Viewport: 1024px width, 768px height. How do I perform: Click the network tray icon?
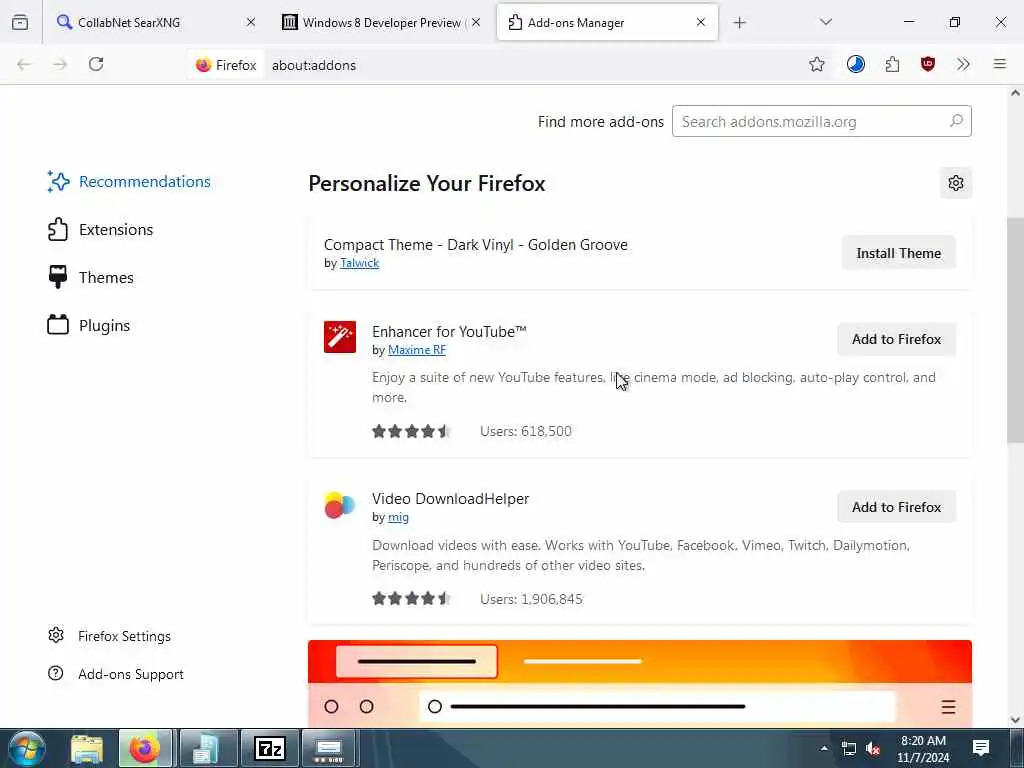848,748
